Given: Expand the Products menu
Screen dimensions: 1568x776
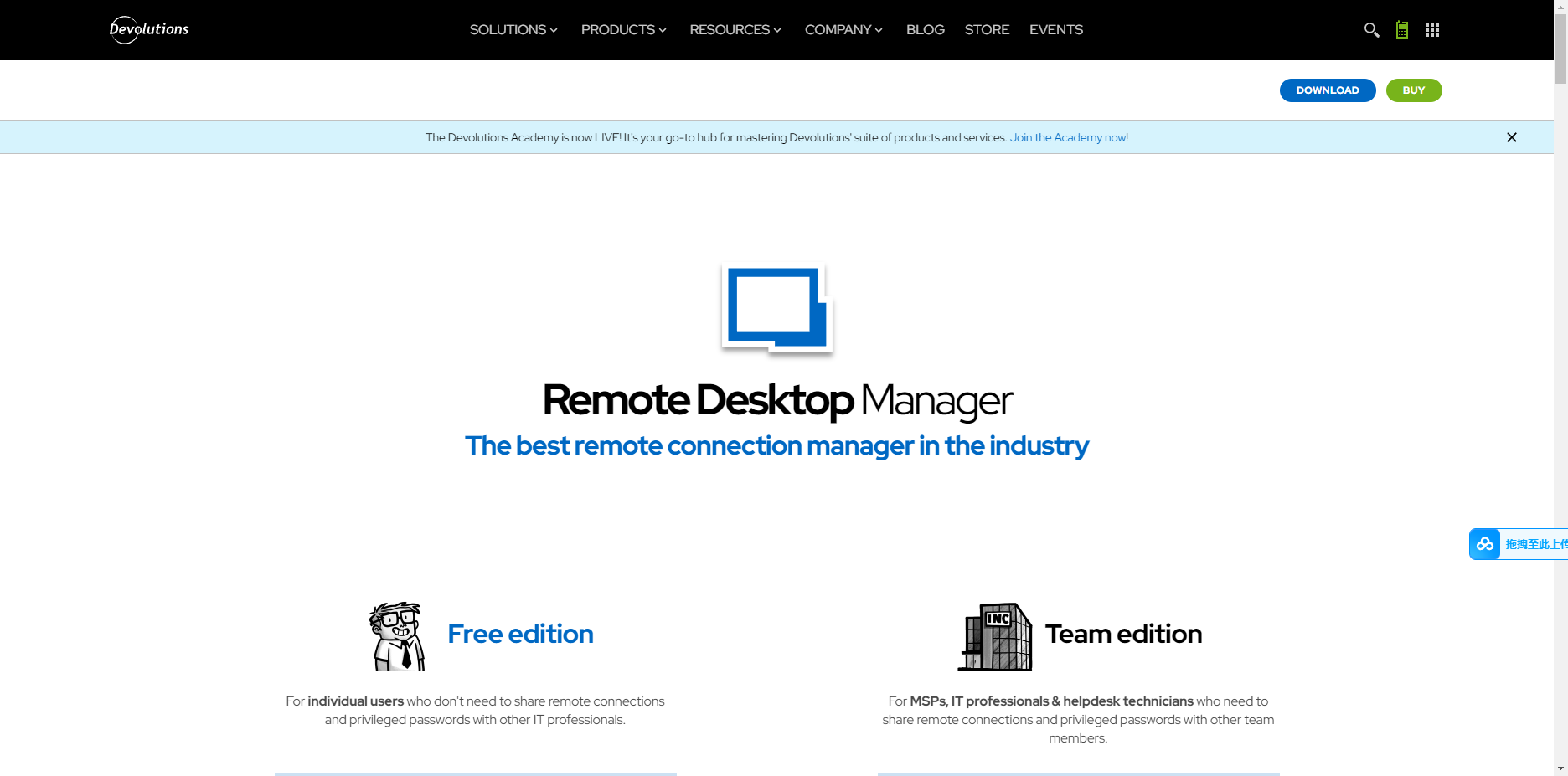Looking at the screenshot, I should point(624,30).
